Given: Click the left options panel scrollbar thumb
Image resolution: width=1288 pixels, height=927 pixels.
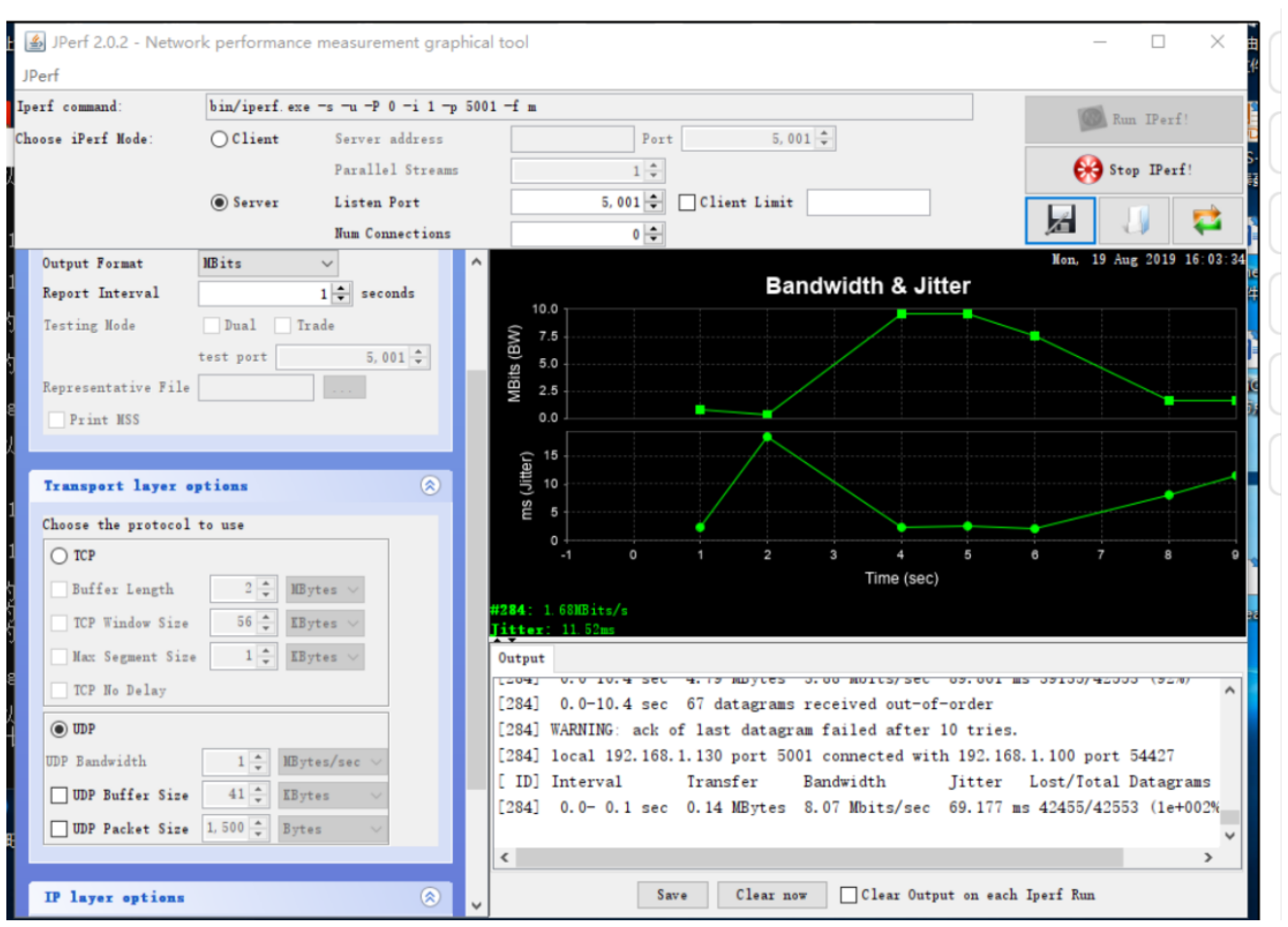Looking at the screenshot, I should click(x=477, y=579).
